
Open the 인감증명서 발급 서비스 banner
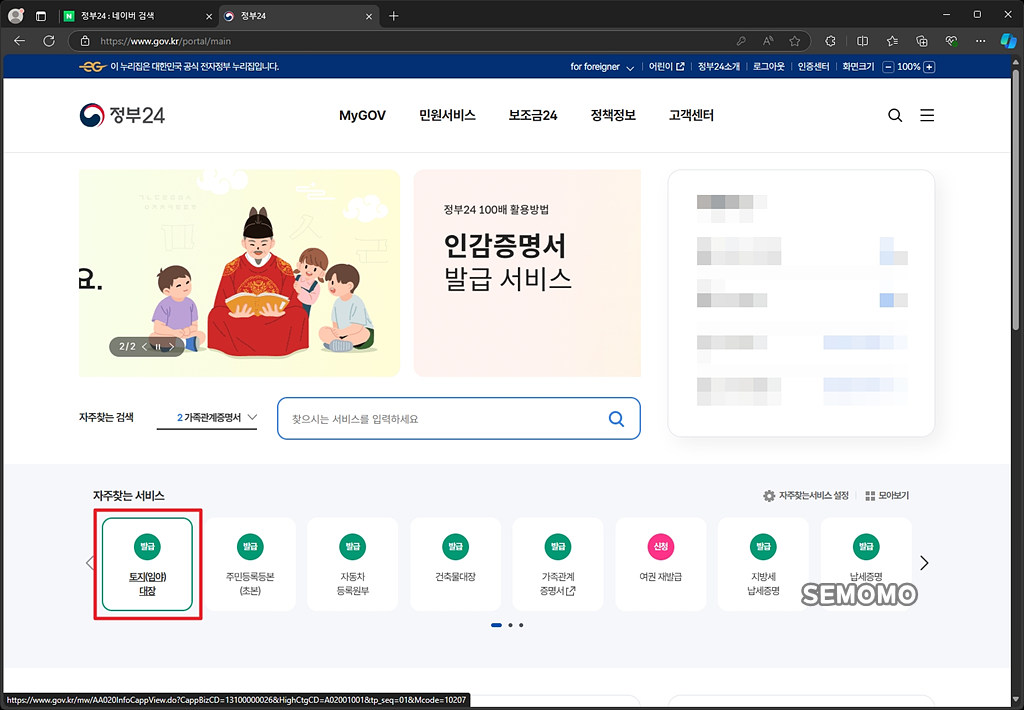point(527,273)
